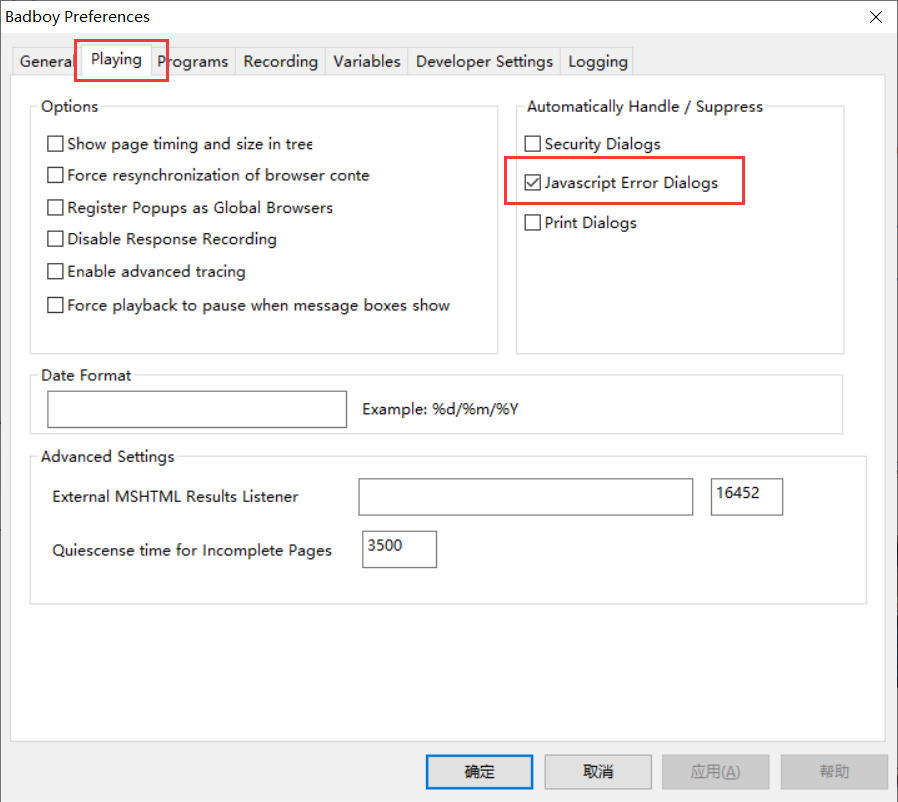Screen dimensions: 898x802
Task: Click the Example: %d/%m/%Y text
Action: click(440, 409)
